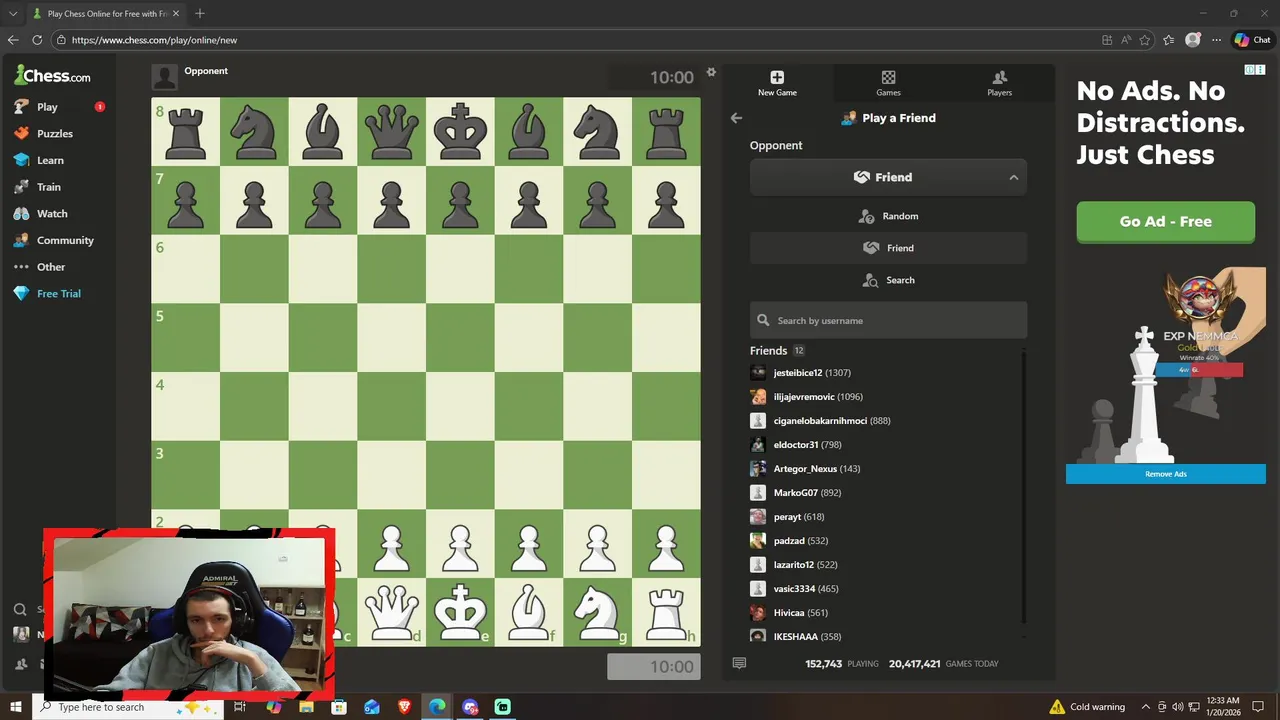Open the Train section
This screenshot has height=720, width=1280.
point(47,187)
